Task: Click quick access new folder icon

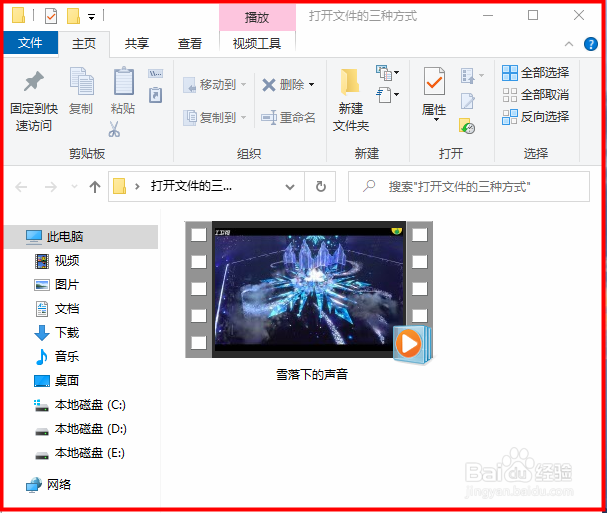Action: [73, 16]
